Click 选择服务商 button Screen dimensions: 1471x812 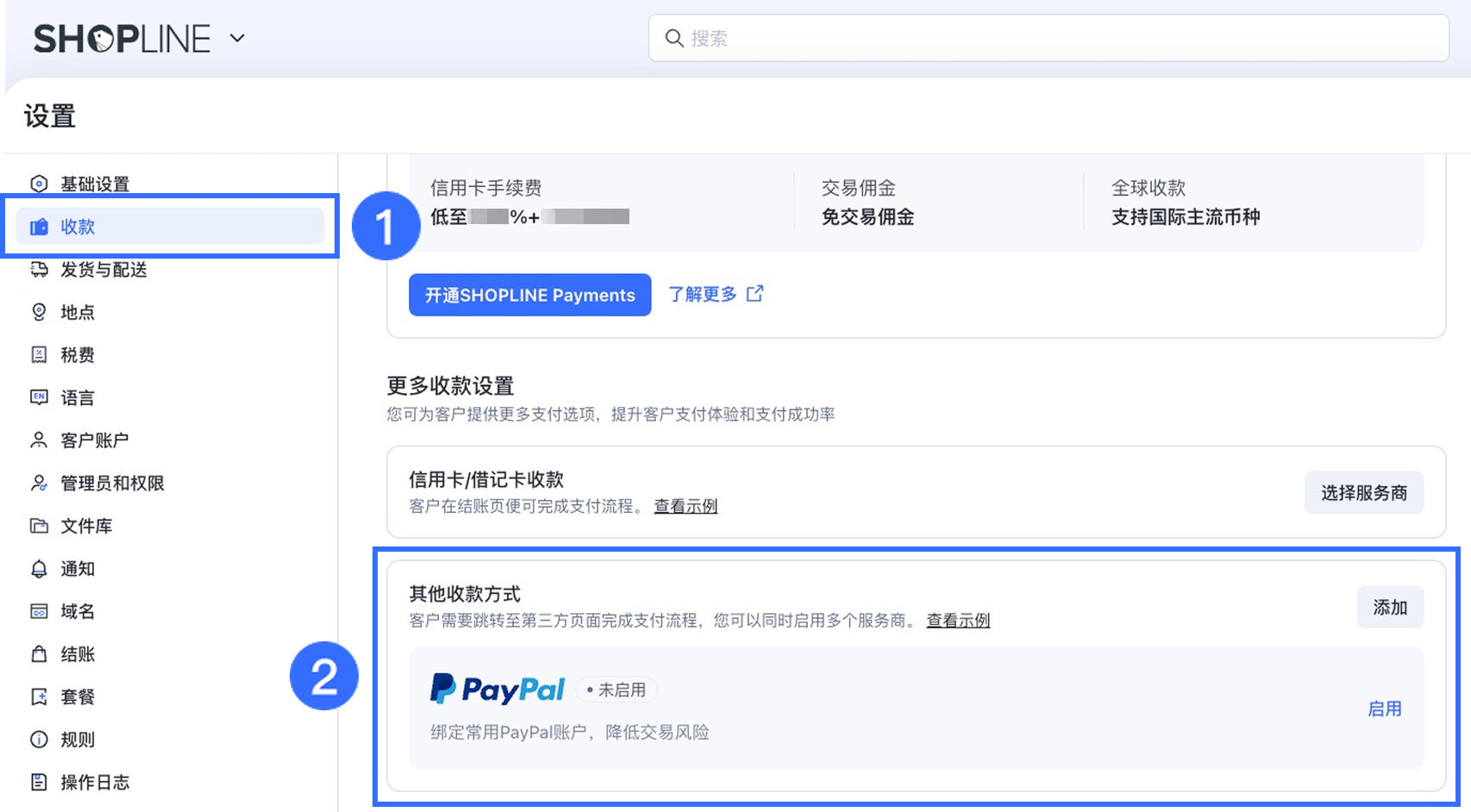tap(1363, 493)
